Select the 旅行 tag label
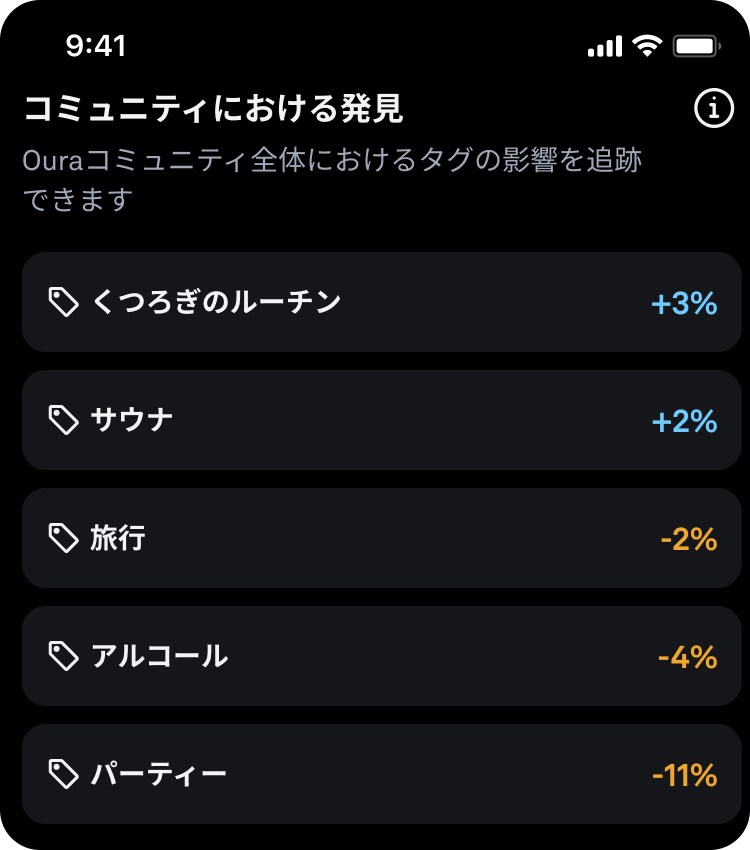 118,538
